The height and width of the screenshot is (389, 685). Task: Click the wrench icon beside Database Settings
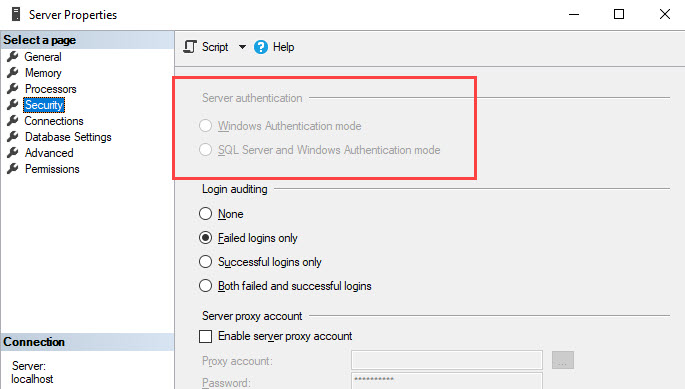pyautogui.click(x=13, y=137)
